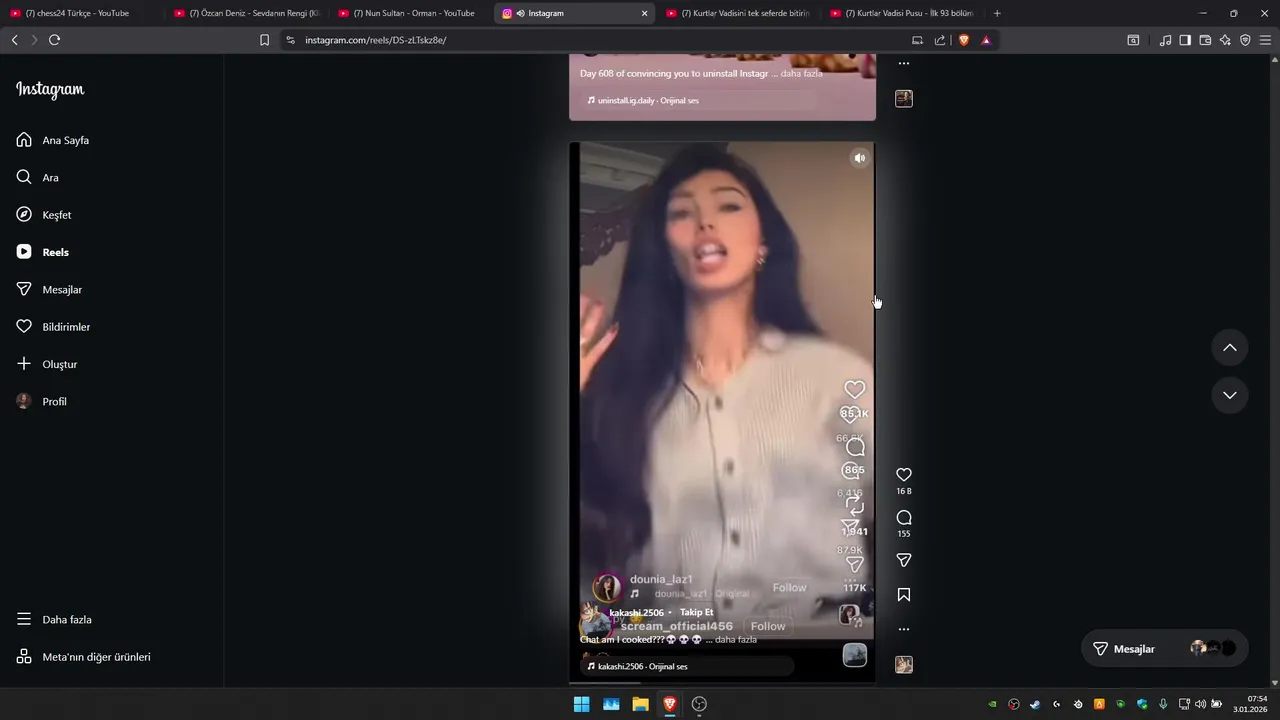Open OBS Studio from taskbar
The width and height of the screenshot is (1280, 720).
[699, 704]
